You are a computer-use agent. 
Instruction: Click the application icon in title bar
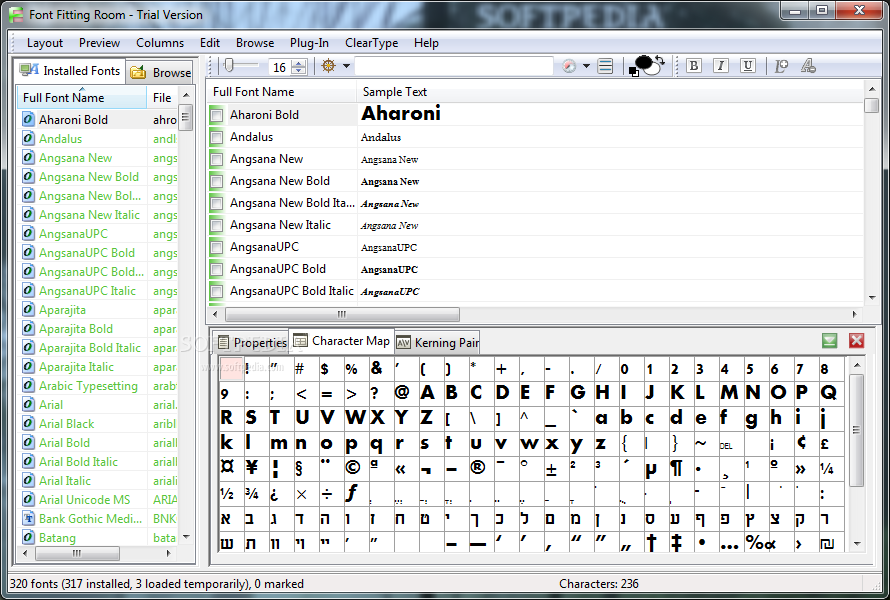16,14
